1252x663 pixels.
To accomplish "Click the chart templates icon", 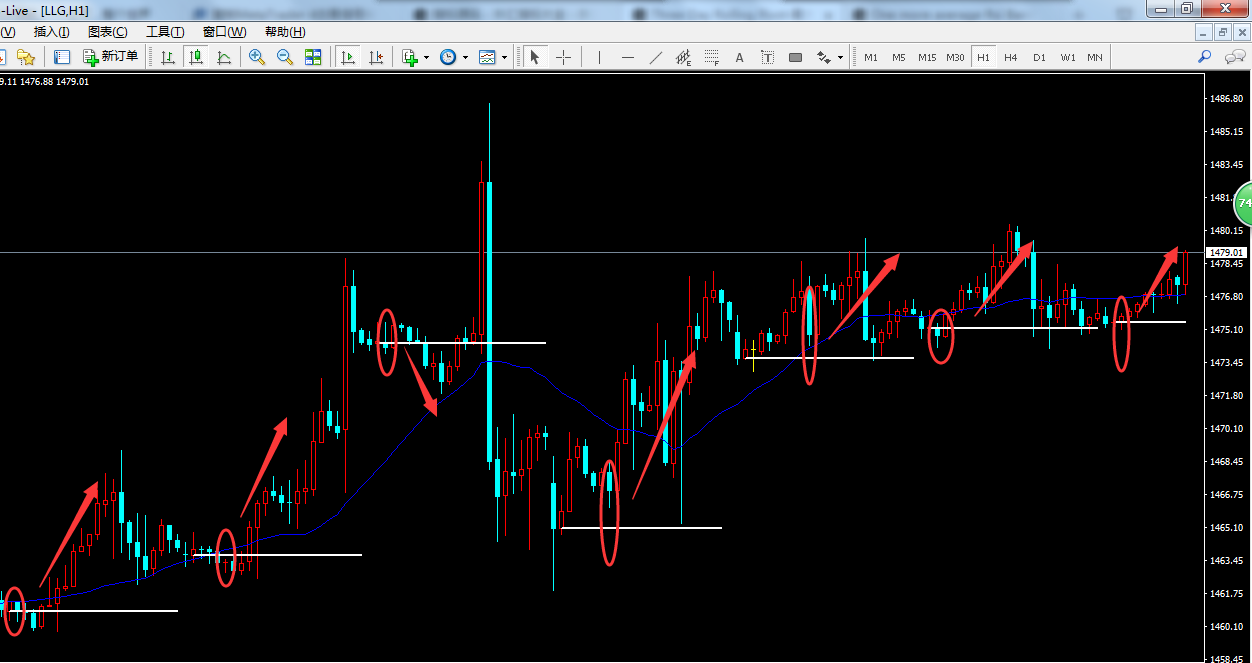I will click(487, 57).
